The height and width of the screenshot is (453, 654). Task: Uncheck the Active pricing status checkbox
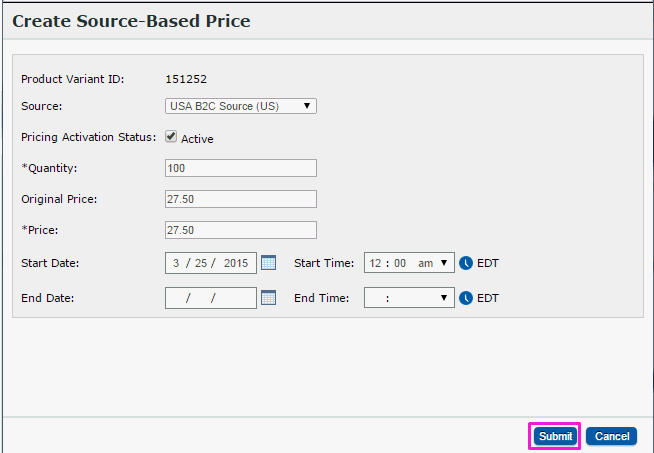point(171,136)
